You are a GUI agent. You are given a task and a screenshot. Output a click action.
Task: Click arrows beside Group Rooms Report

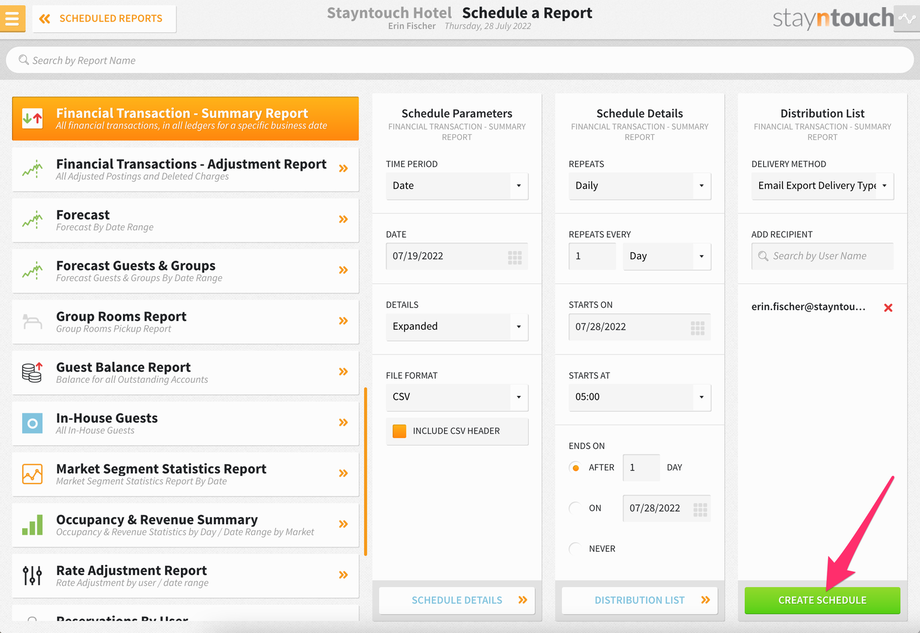[343, 321]
